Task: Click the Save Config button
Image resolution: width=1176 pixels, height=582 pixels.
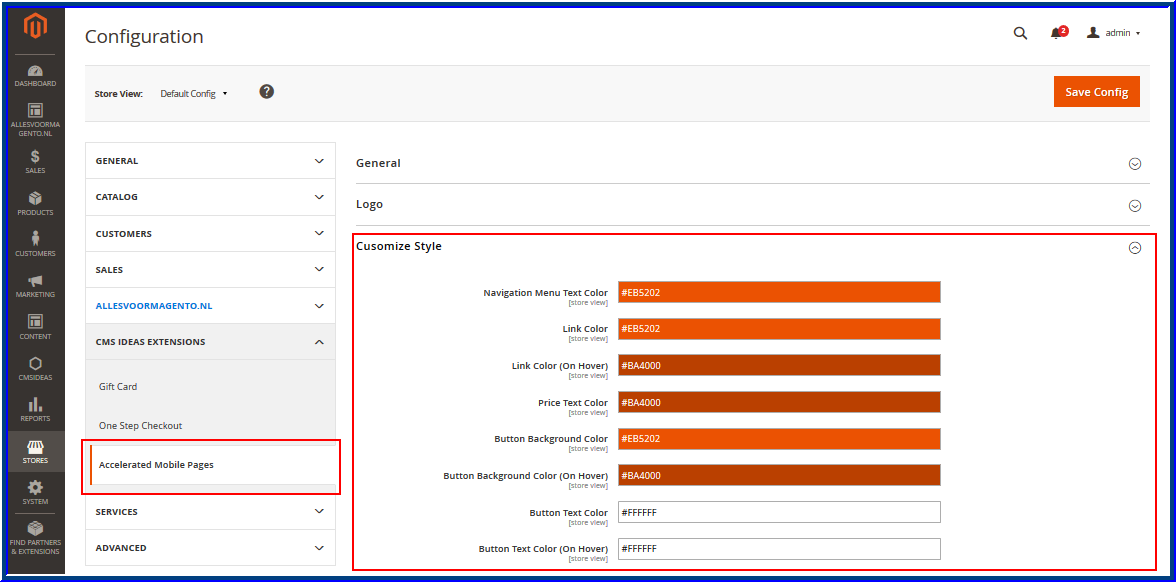Action: (x=1096, y=91)
